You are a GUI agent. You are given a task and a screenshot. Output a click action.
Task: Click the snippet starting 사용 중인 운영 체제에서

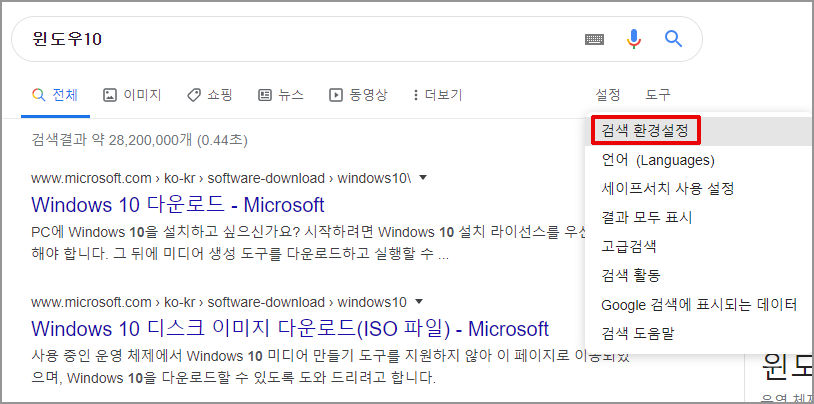pyautogui.click(x=330, y=366)
